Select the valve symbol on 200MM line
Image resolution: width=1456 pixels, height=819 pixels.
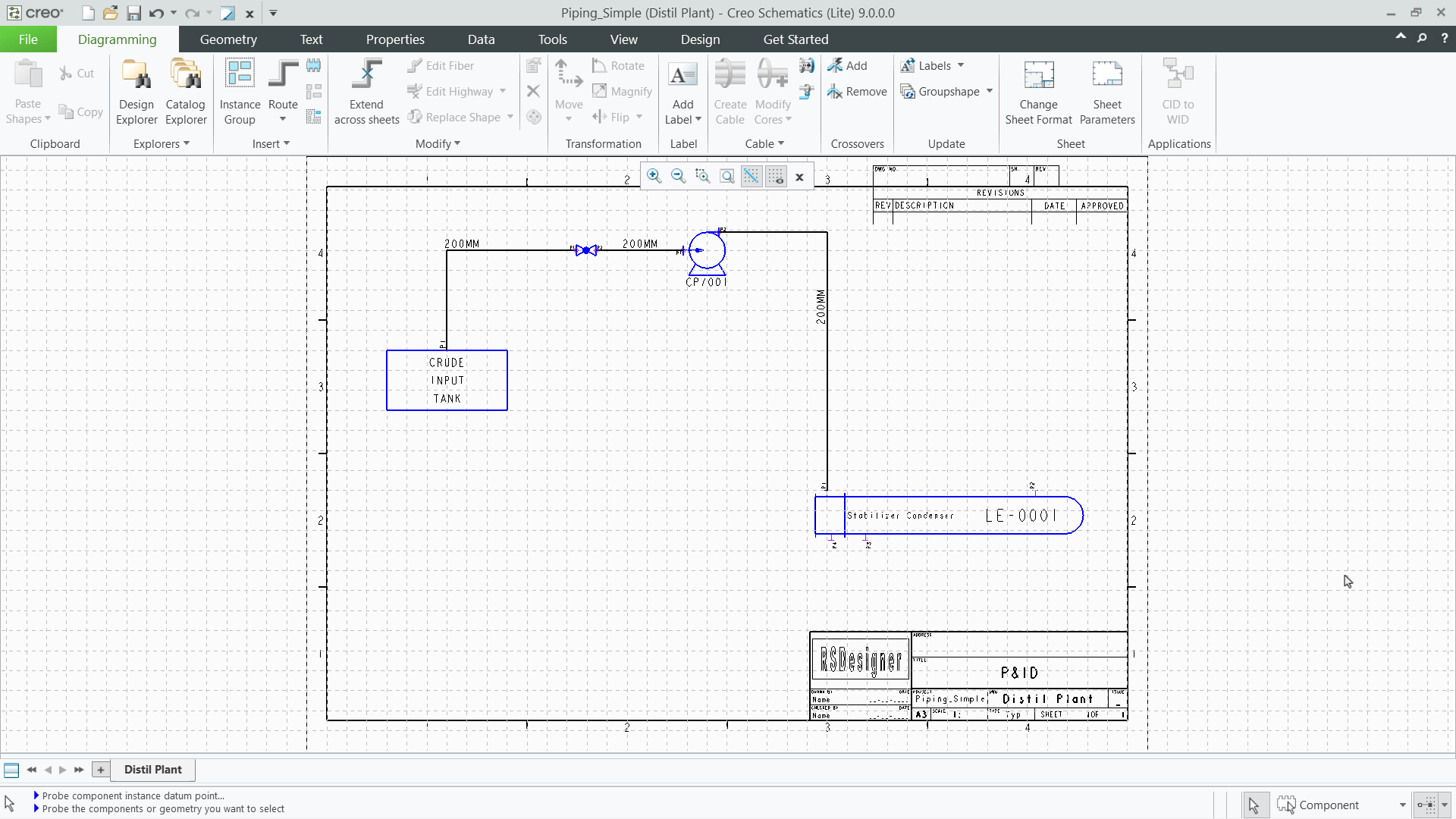point(586,250)
